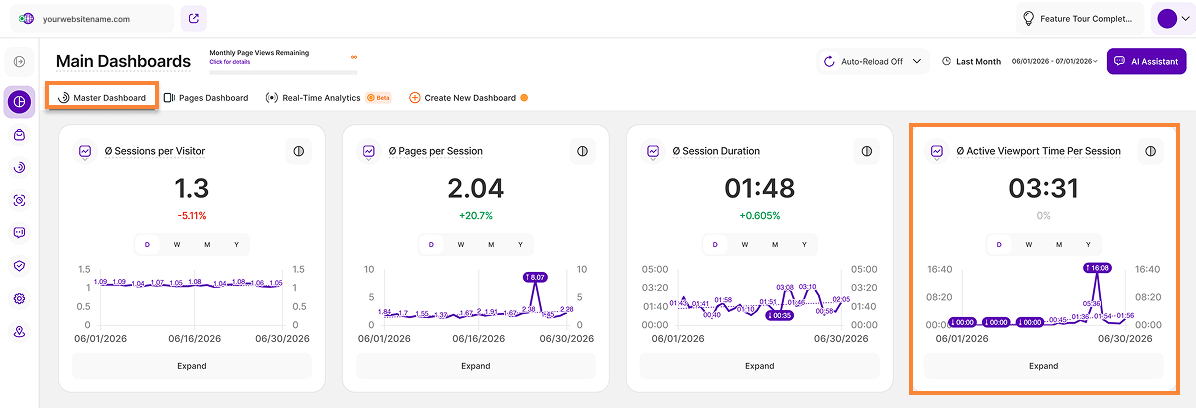The image size is (1196, 408).
Task: Expand the Active Viewport Time chart
Action: 1043,366
